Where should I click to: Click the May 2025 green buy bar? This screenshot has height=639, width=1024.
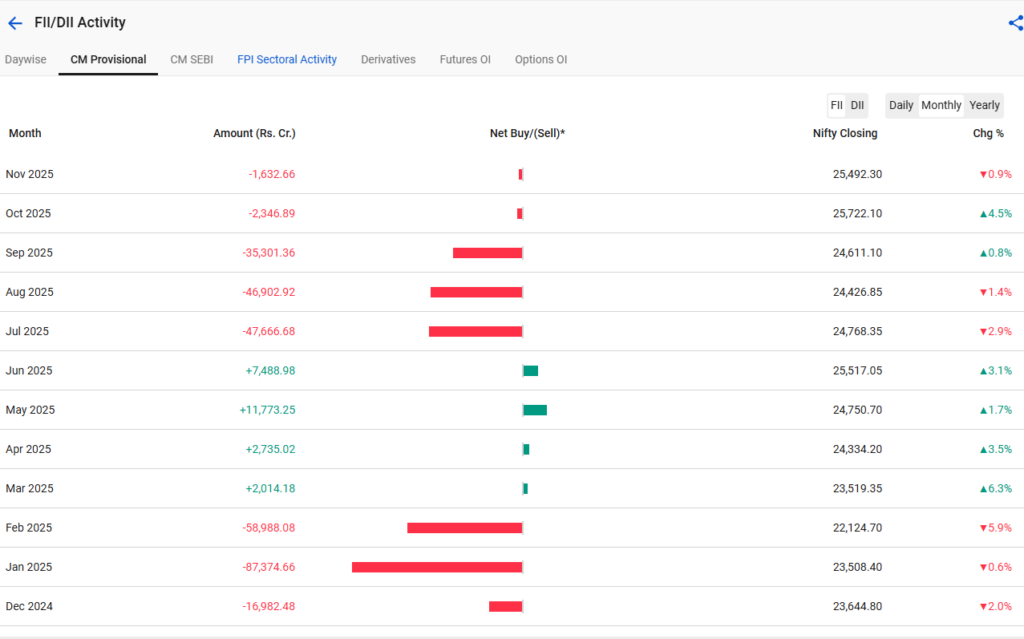pos(535,410)
